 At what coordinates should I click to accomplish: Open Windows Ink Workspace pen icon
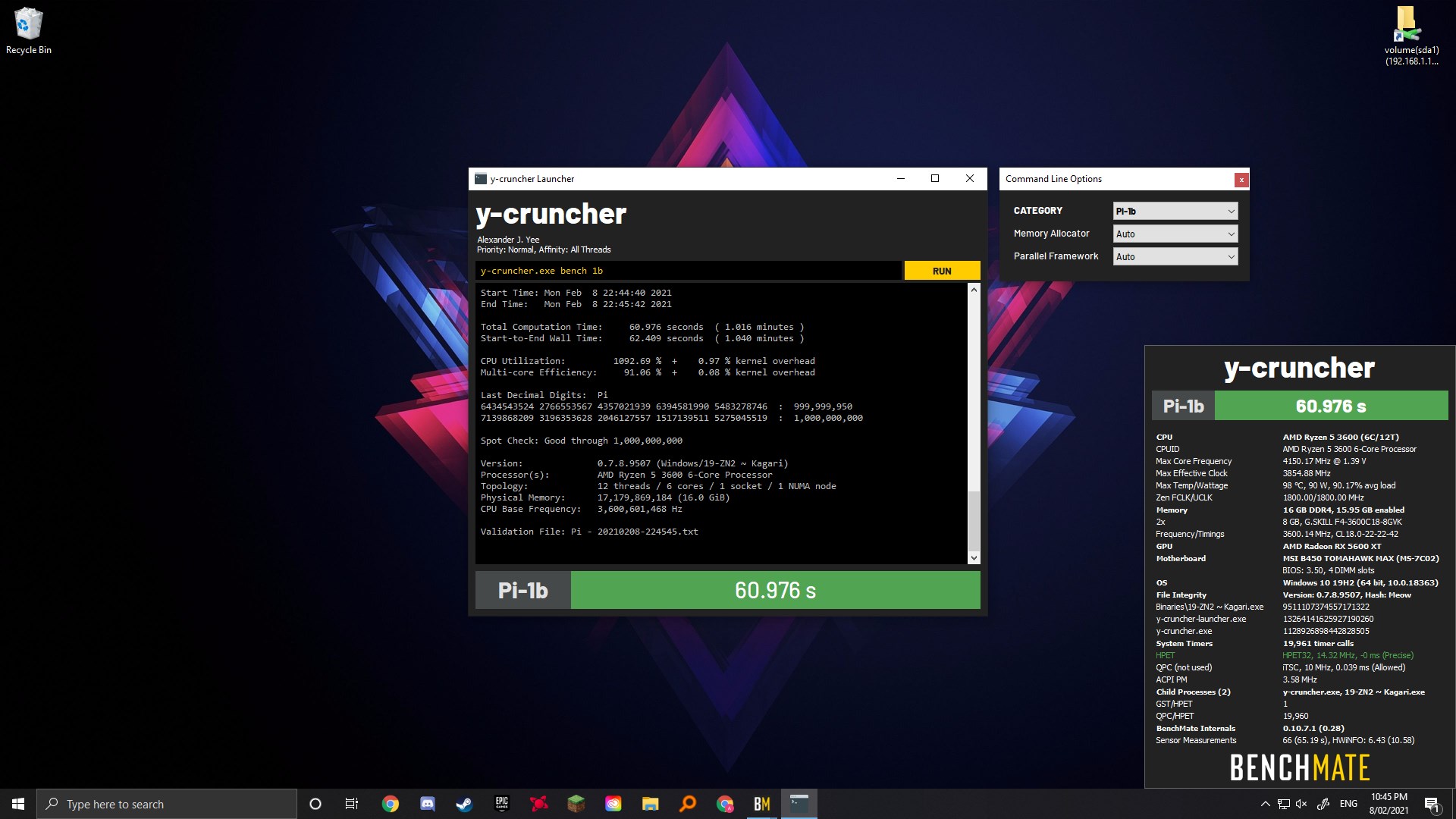[1323, 804]
